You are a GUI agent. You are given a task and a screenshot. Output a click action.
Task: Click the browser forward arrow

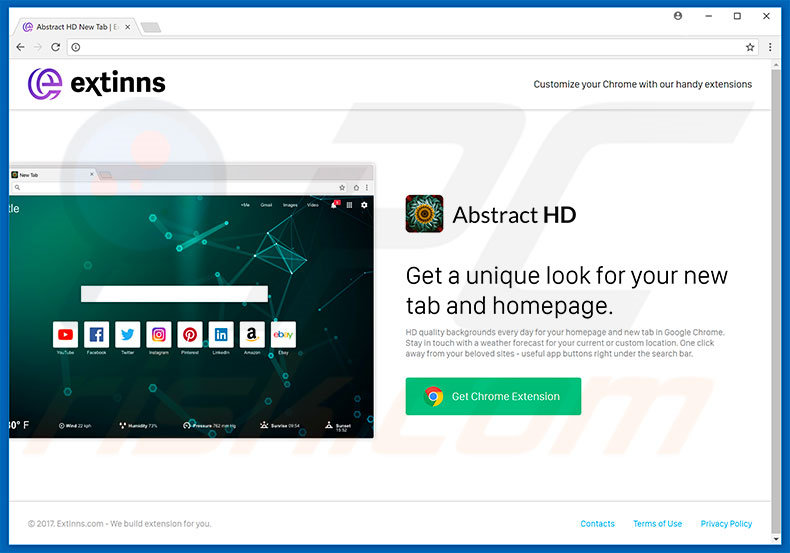38,47
